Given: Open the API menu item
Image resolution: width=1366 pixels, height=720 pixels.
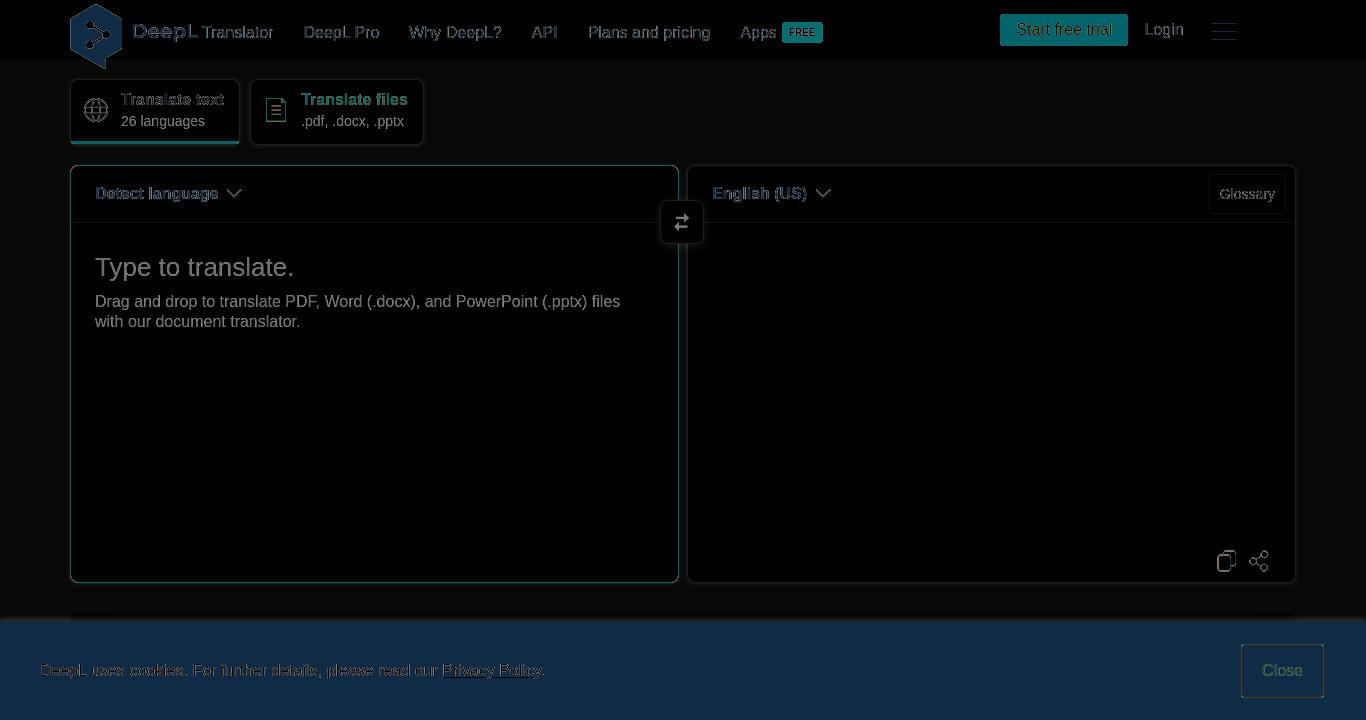Looking at the screenshot, I should 545,32.
